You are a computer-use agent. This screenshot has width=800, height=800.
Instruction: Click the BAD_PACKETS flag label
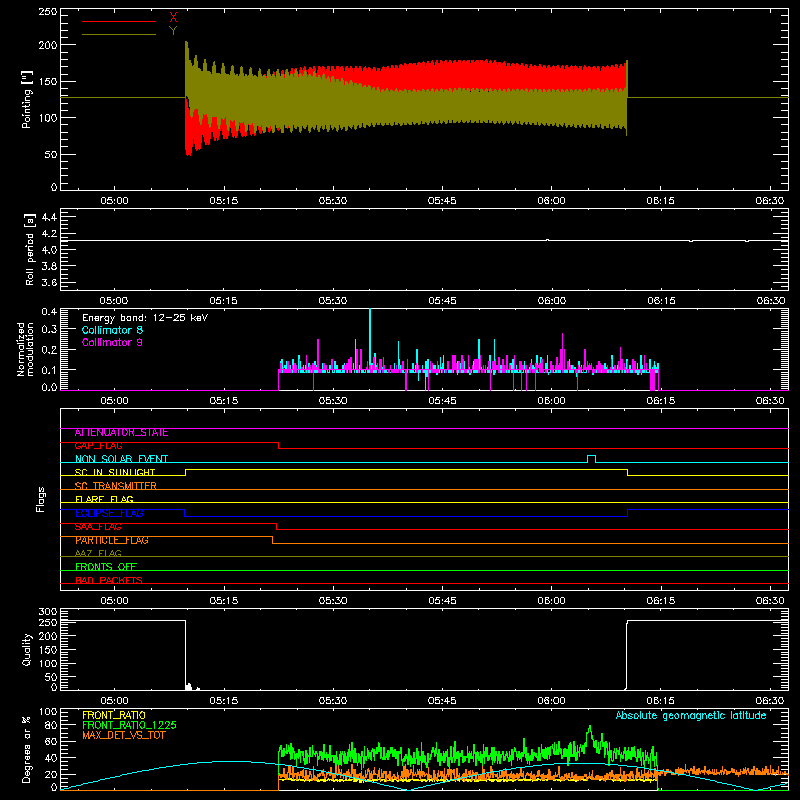[109, 580]
